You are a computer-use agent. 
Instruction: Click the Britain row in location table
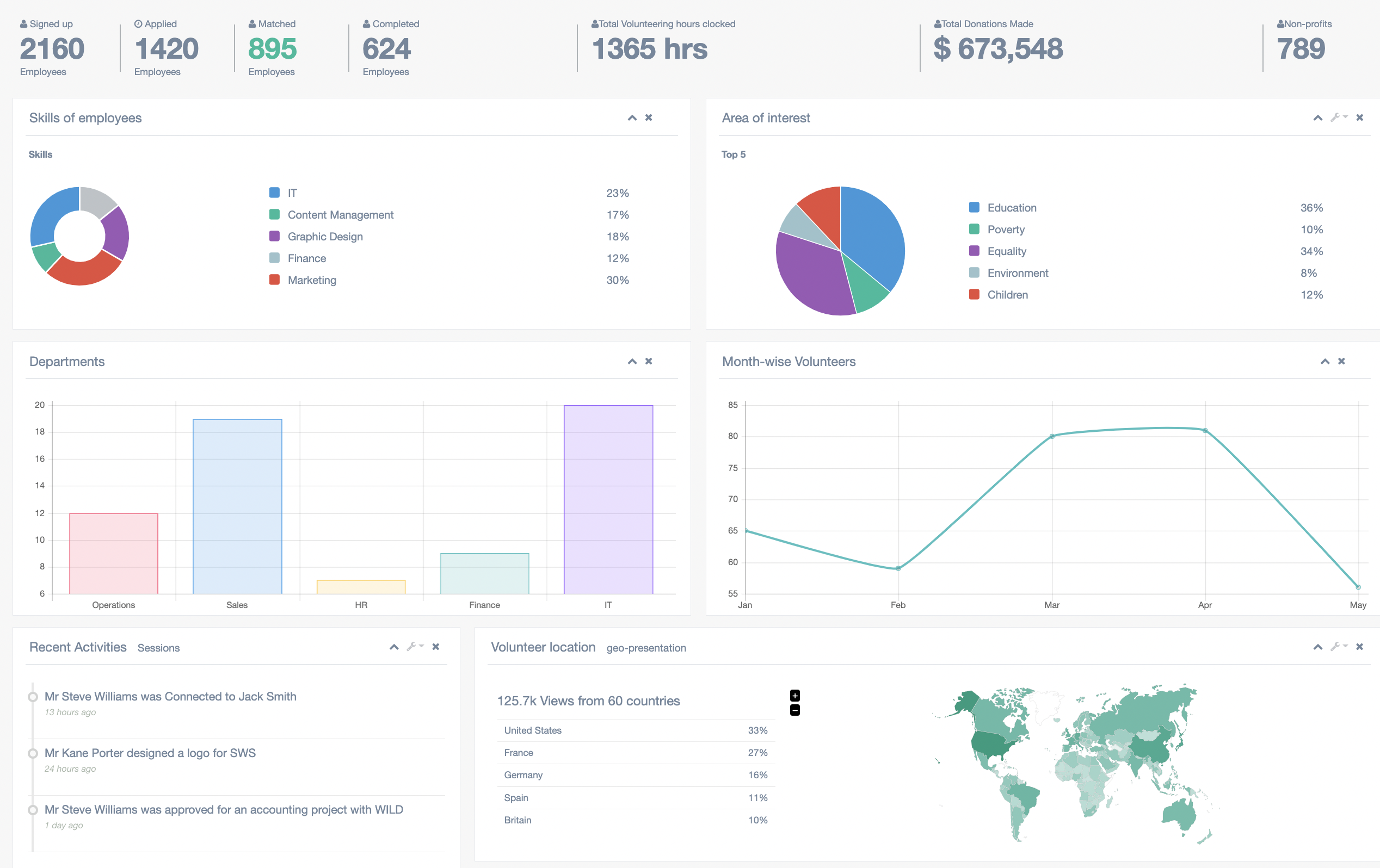pos(636,820)
